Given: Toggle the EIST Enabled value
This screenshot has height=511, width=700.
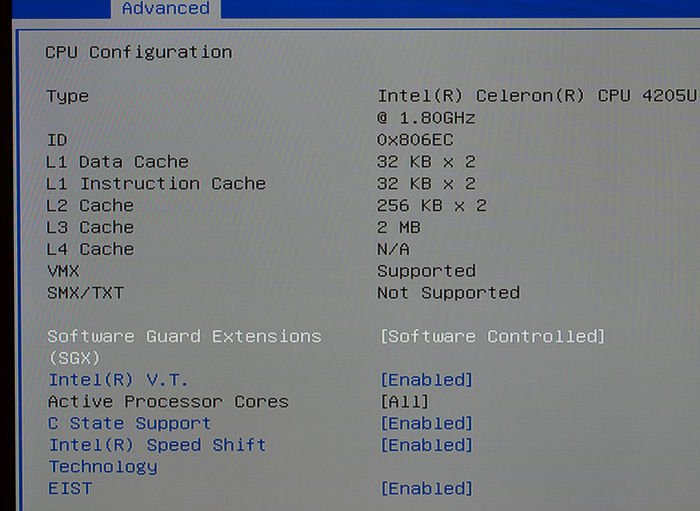Looking at the screenshot, I should tap(426, 489).
